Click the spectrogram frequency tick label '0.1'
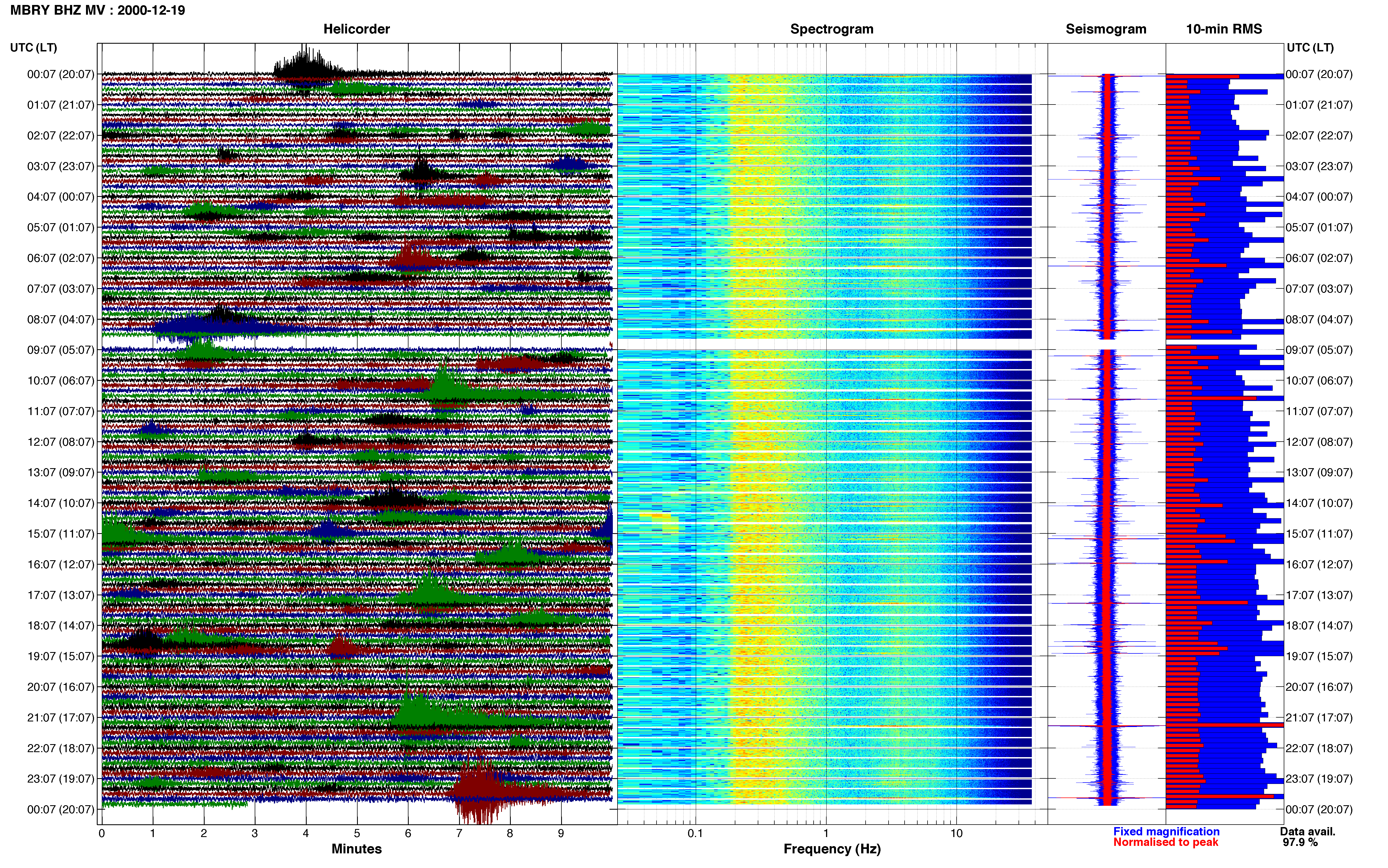Image resolution: width=1388 pixels, height=868 pixels. (x=695, y=833)
